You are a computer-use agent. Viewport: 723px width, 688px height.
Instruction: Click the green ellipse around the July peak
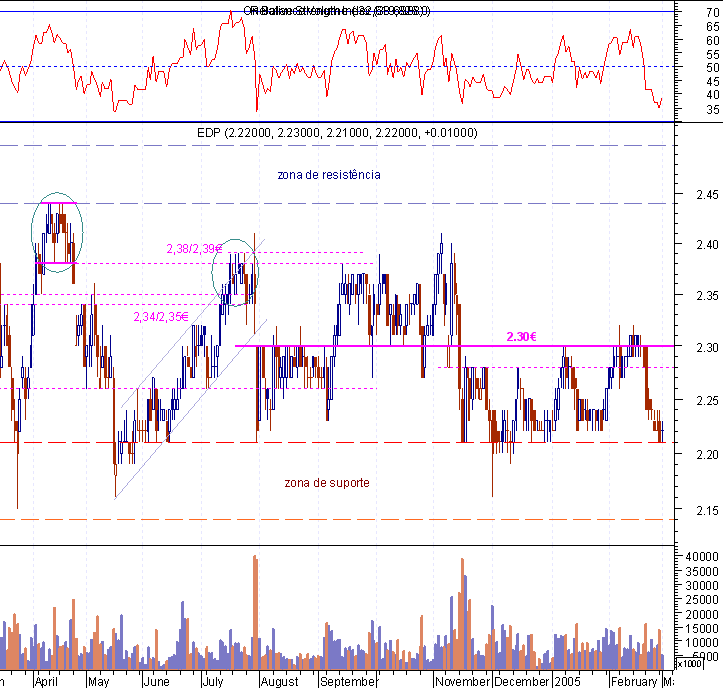pyautogui.click(x=235, y=273)
